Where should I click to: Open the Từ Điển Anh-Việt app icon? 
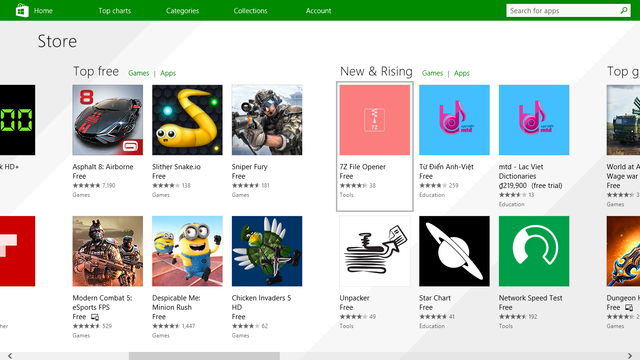pos(454,120)
